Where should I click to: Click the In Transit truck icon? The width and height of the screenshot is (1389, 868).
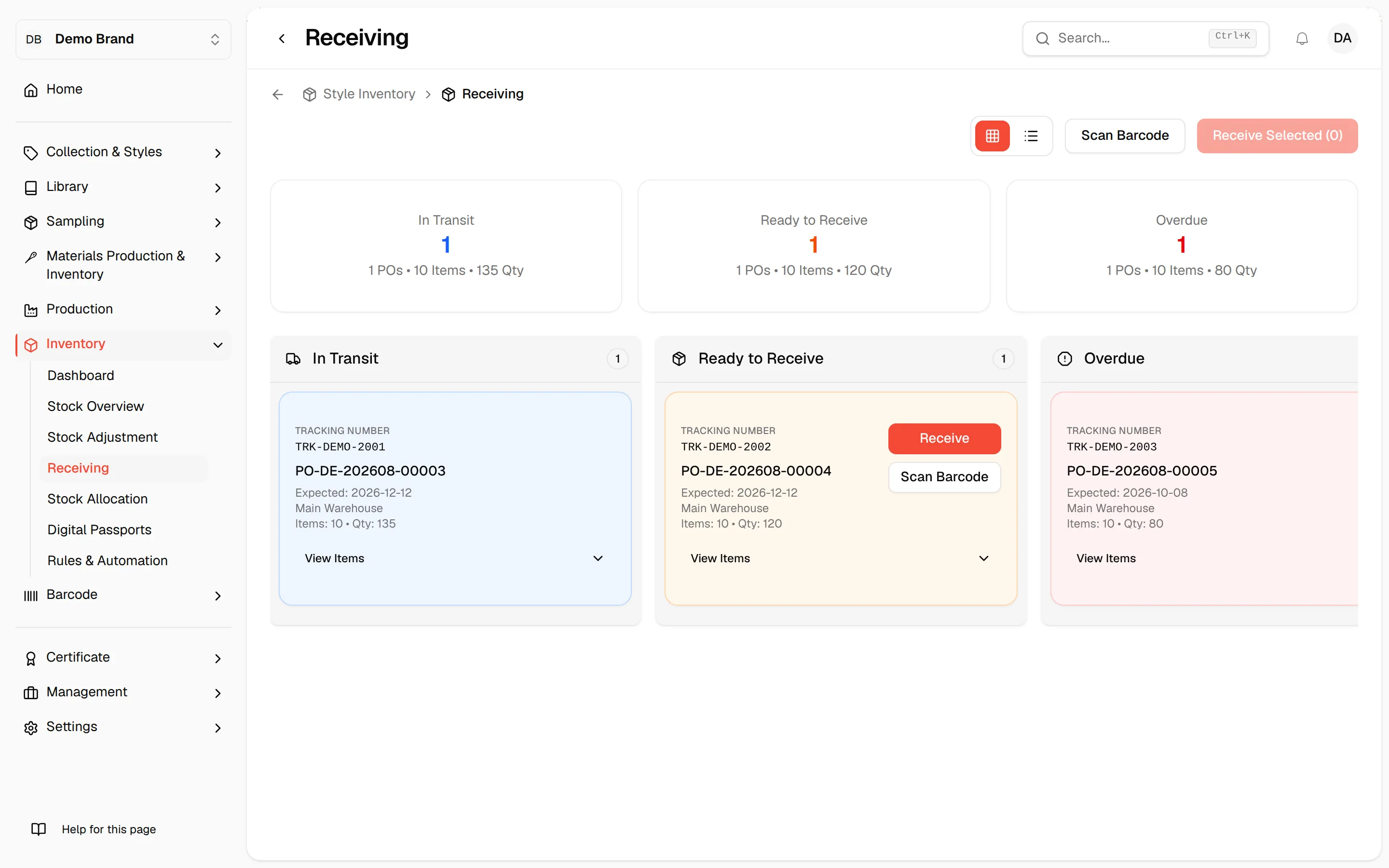tap(293, 359)
